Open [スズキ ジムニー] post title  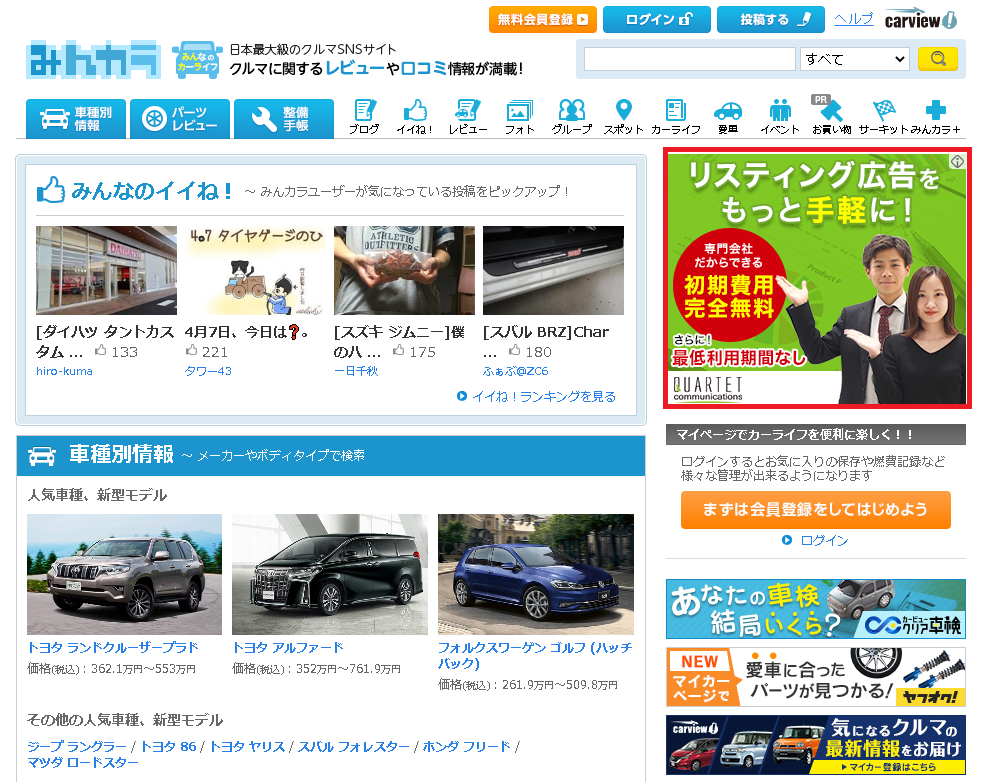[x=400, y=341]
